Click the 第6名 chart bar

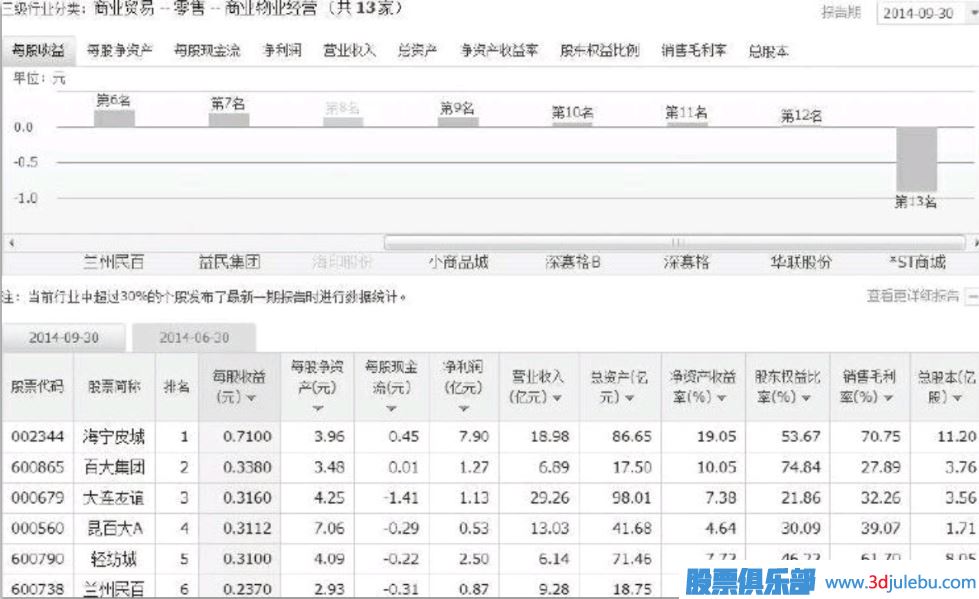[114, 118]
